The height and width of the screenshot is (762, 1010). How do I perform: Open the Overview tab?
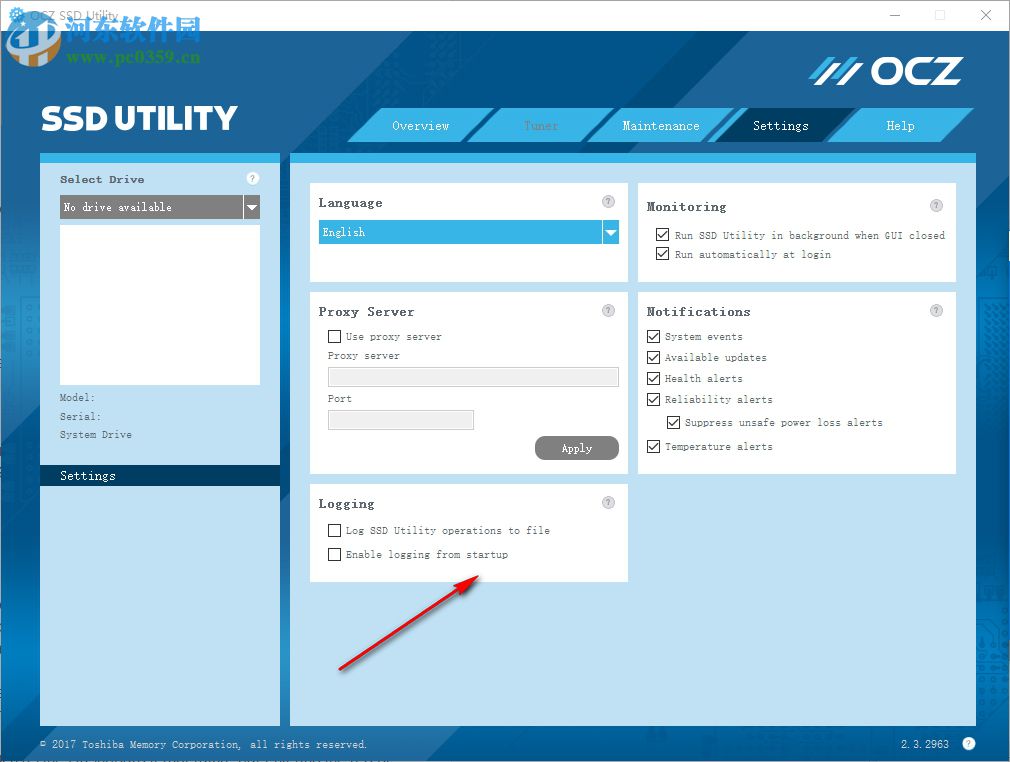pos(420,125)
